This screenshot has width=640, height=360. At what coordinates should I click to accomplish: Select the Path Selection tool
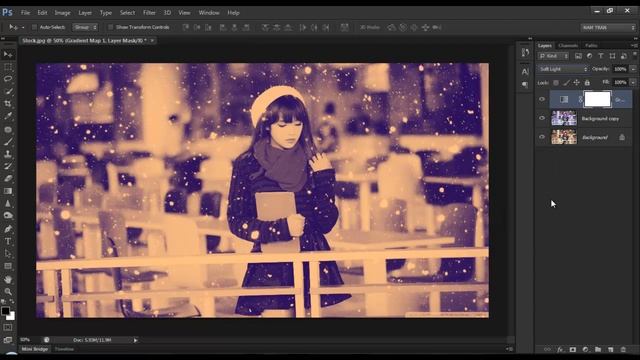8,253
